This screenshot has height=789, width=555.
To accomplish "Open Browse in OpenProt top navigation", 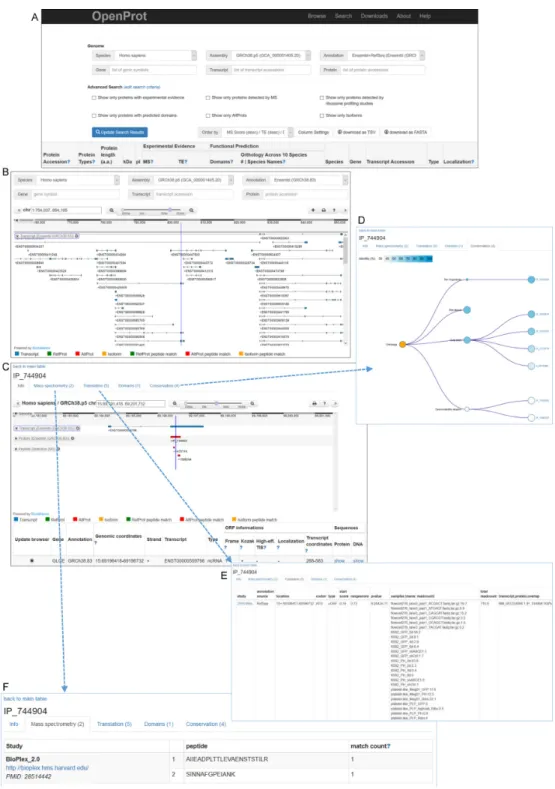I will coord(317,16).
